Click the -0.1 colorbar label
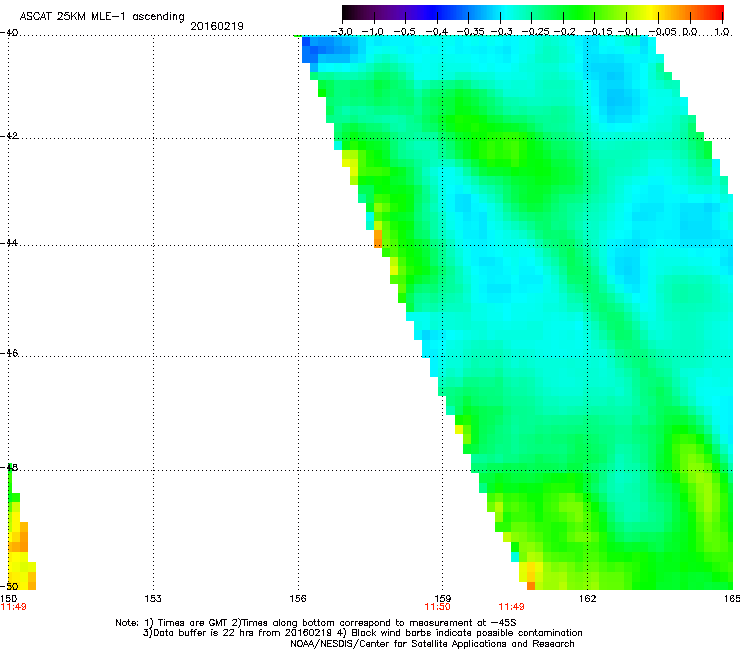This screenshot has height=650, width=740. point(628,32)
